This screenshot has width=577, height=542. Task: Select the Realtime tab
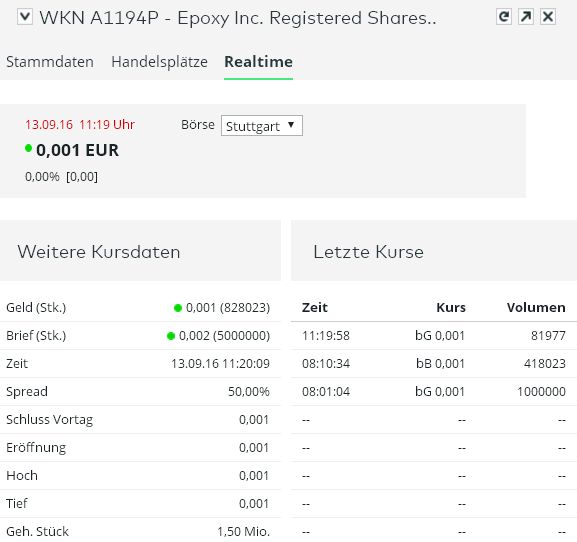pyautogui.click(x=258, y=62)
